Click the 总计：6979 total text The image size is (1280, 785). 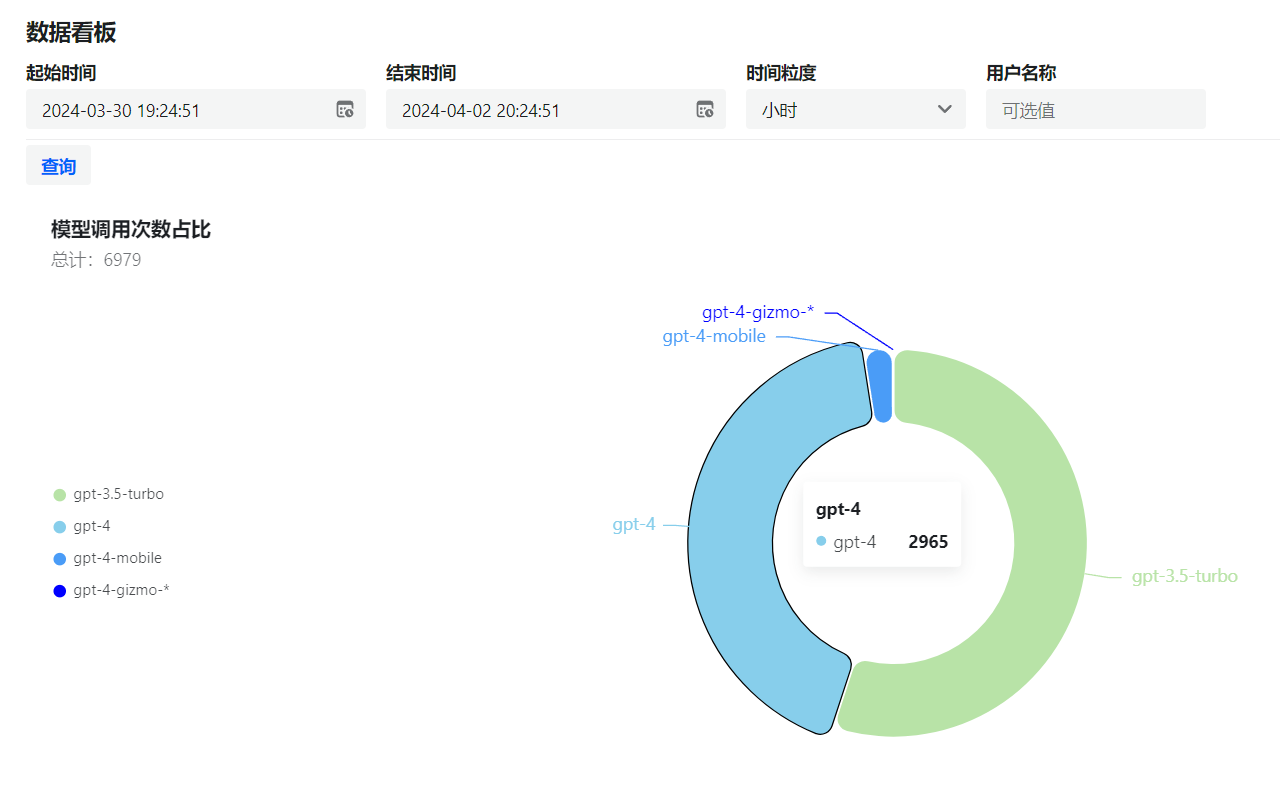pos(96,260)
